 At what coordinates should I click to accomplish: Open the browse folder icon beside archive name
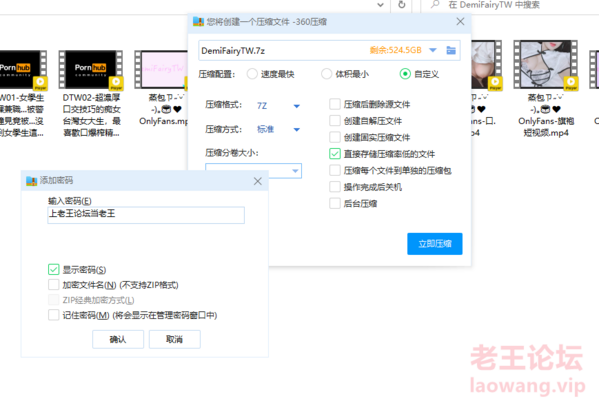tap(451, 50)
